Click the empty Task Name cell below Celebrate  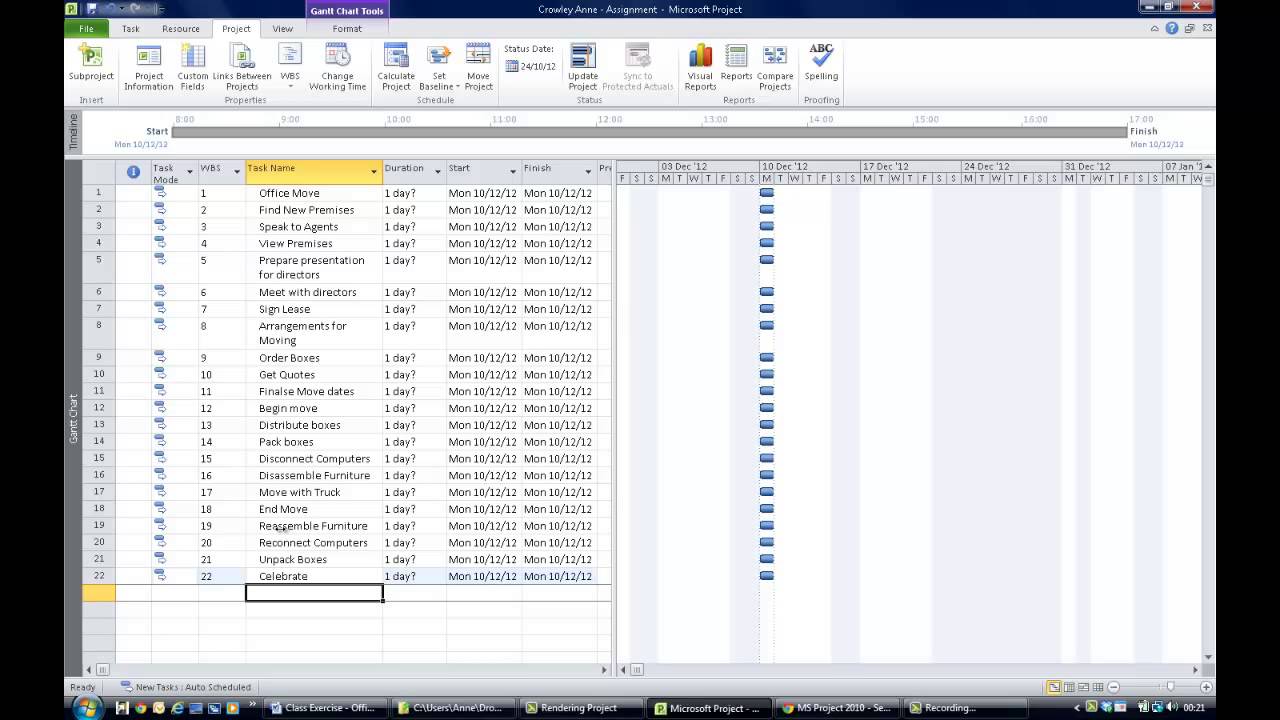[x=314, y=593]
